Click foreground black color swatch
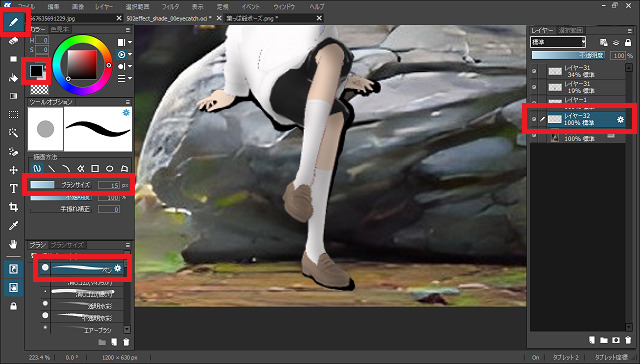640x364 pixels. click(x=36, y=71)
